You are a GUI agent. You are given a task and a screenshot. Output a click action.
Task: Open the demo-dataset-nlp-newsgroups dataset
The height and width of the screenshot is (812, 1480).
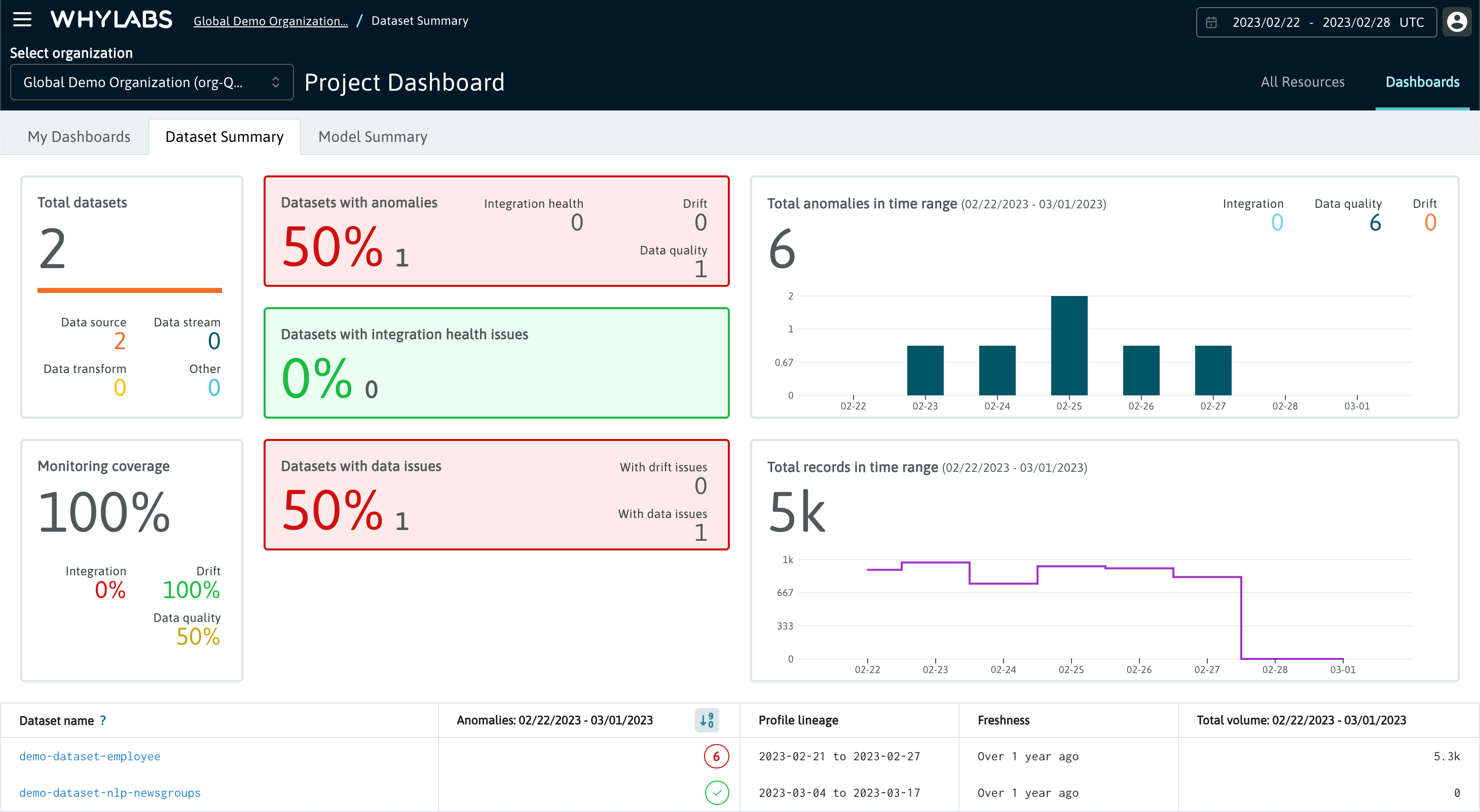coord(110,792)
